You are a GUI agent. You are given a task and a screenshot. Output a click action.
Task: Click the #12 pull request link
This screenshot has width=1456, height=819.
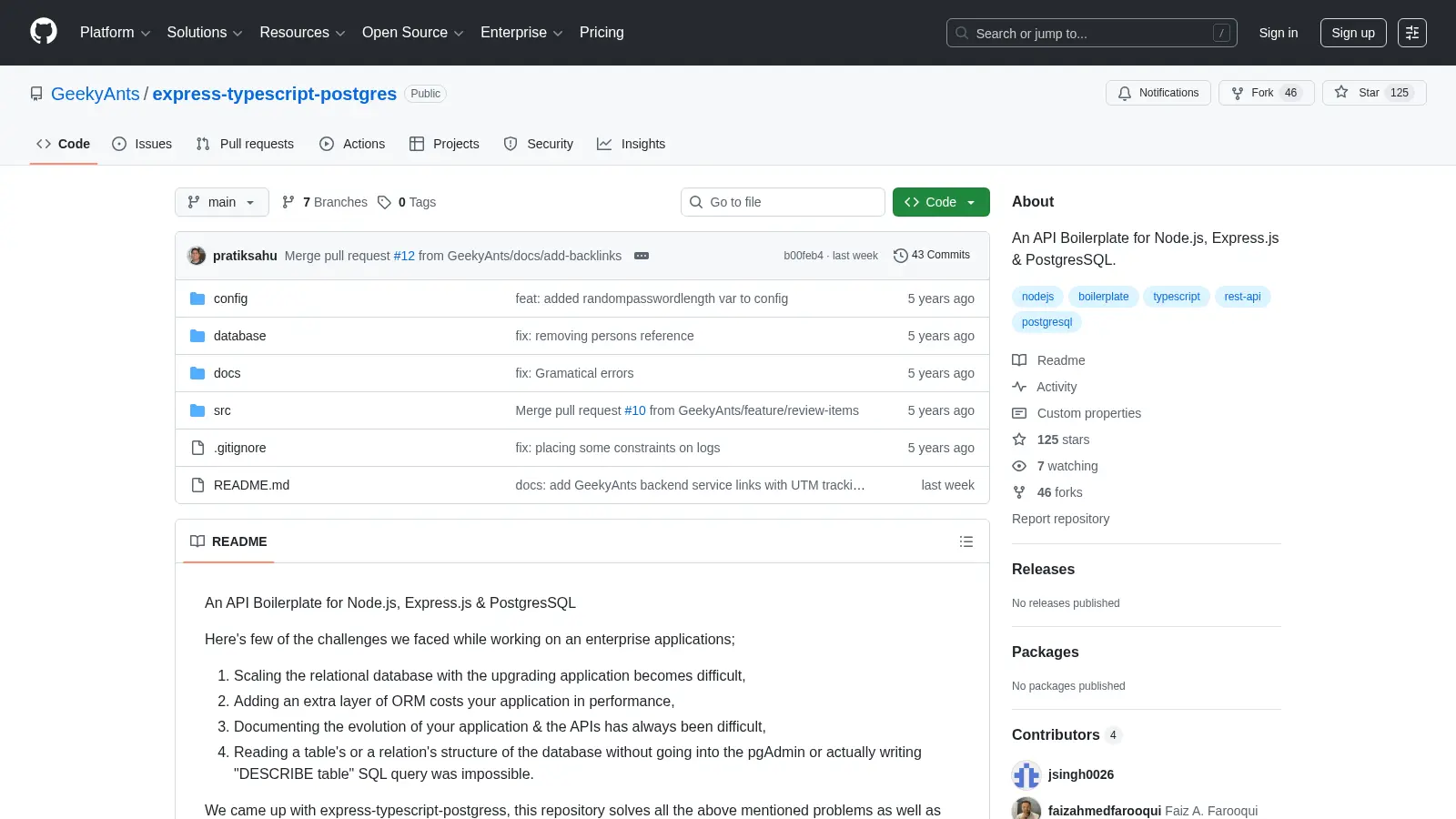click(x=404, y=256)
